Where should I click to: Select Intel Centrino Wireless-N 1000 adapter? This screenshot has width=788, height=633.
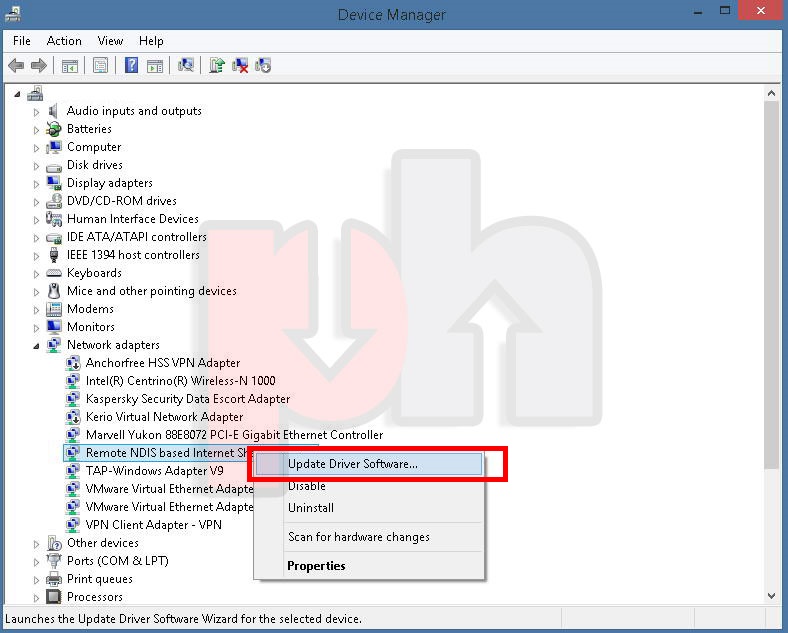180,381
